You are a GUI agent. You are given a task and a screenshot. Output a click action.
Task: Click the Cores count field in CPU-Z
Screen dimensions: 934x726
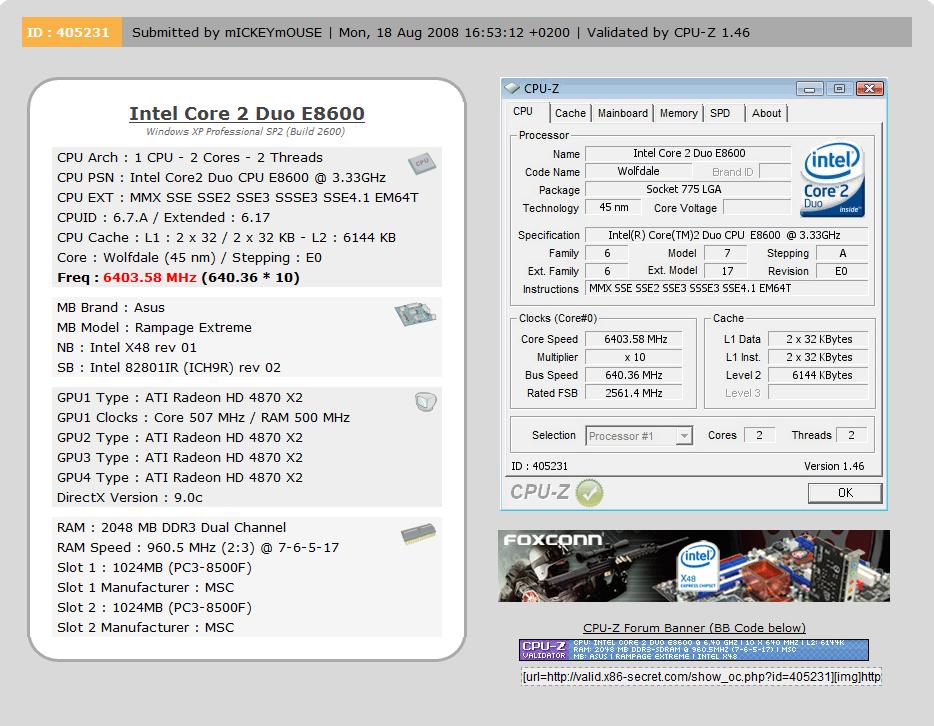click(x=759, y=435)
